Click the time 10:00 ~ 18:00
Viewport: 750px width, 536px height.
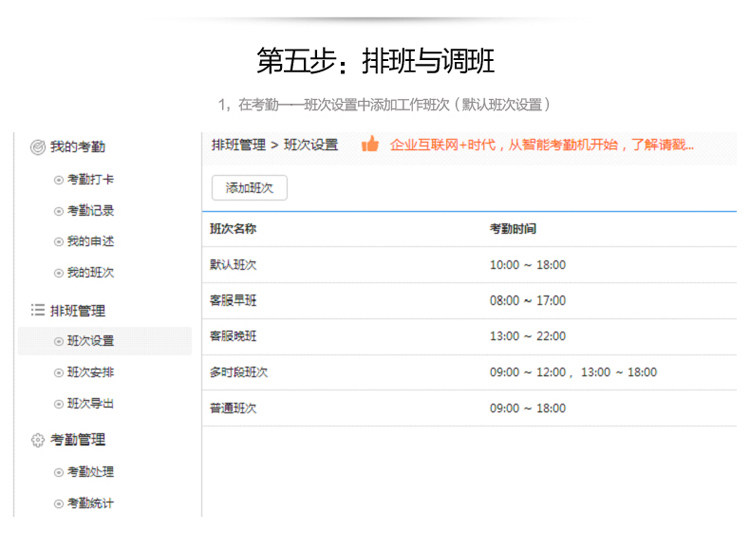528,265
